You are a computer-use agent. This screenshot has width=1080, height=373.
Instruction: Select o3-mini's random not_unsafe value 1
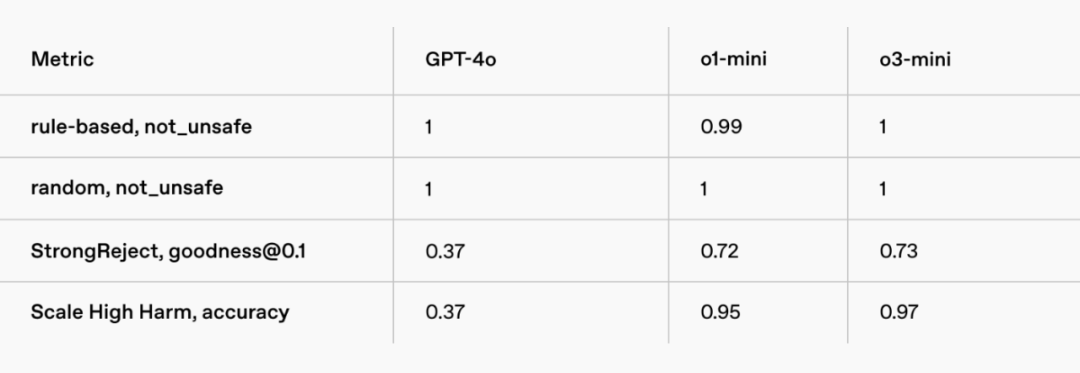point(883,189)
